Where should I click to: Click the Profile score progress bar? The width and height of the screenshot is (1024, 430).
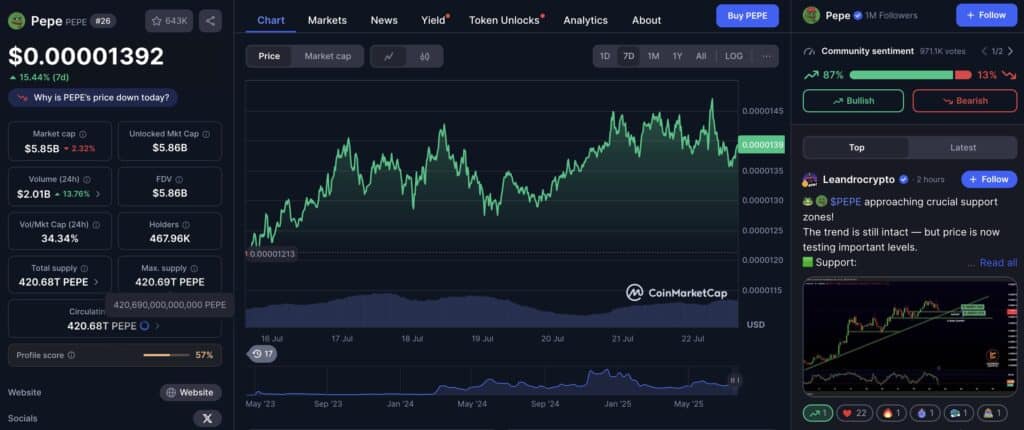pos(166,355)
